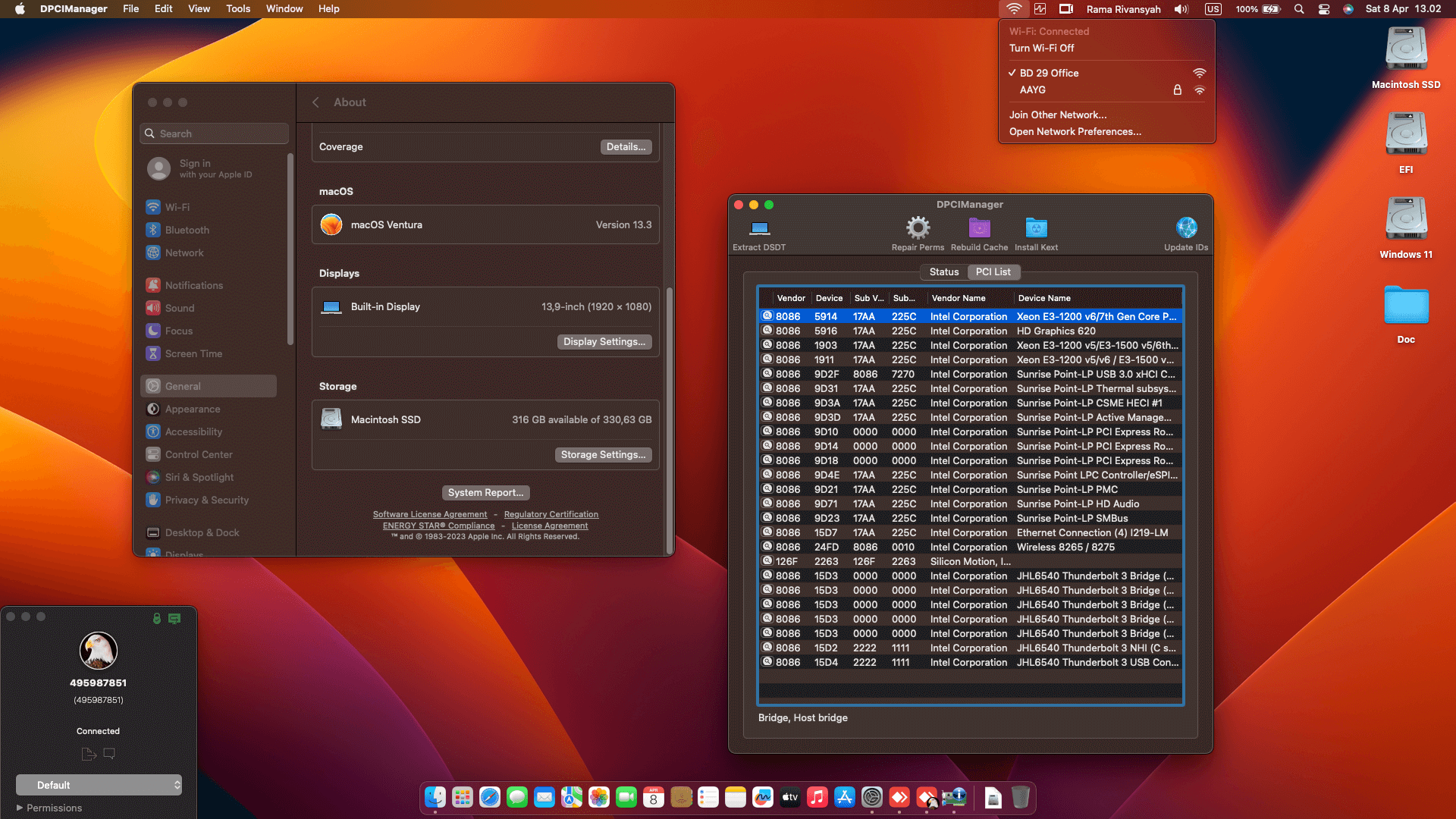This screenshot has width=1456, height=819.
Task: Open the Default permission profile dropdown
Action: pyautogui.click(x=99, y=785)
